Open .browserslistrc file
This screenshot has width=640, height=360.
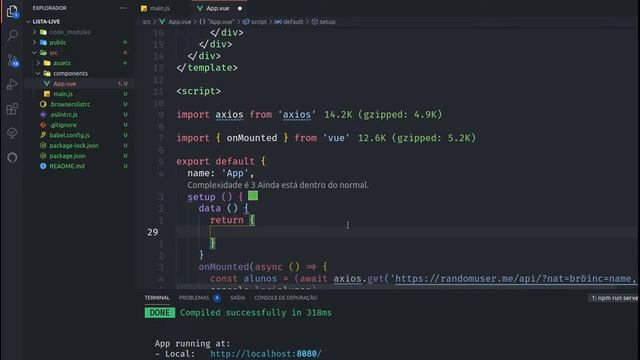pyautogui.click(x=70, y=104)
